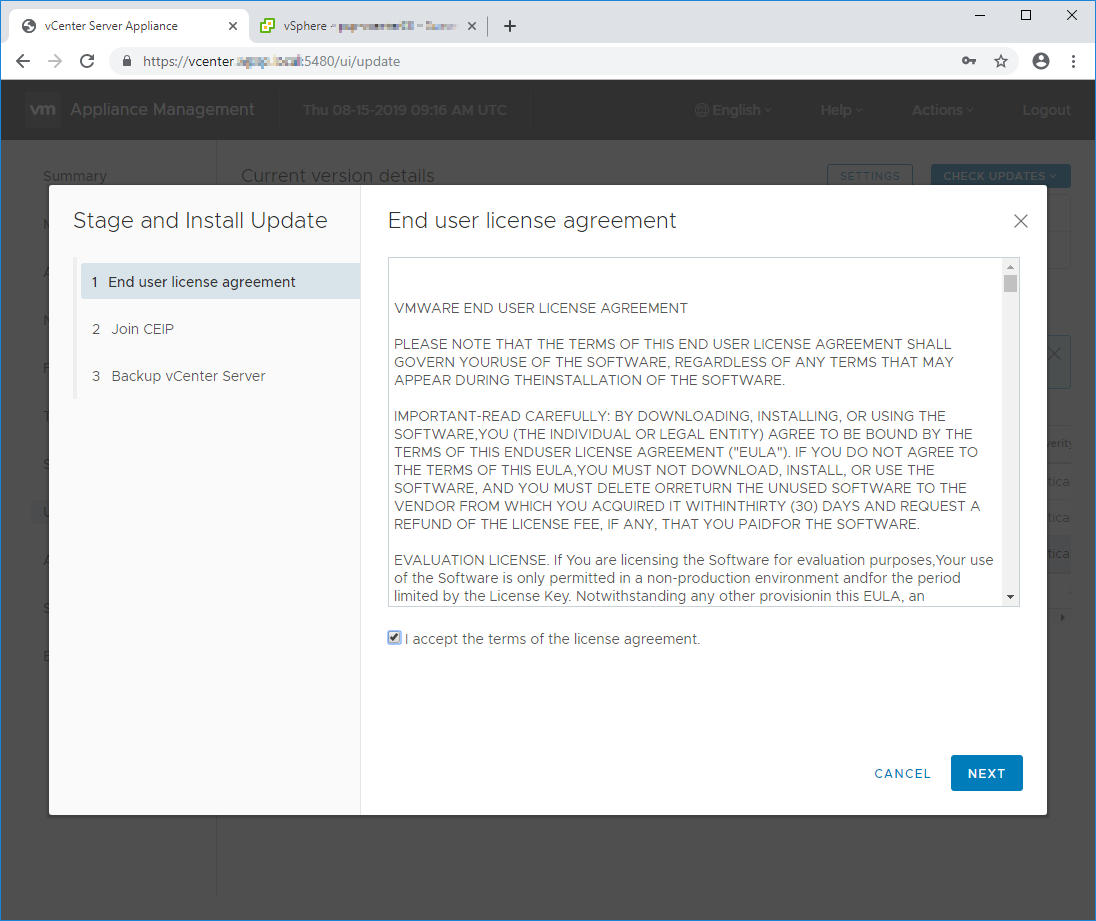The width and height of the screenshot is (1096, 921).
Task: Bookmark this page with the star icon
Action: 1001,61
